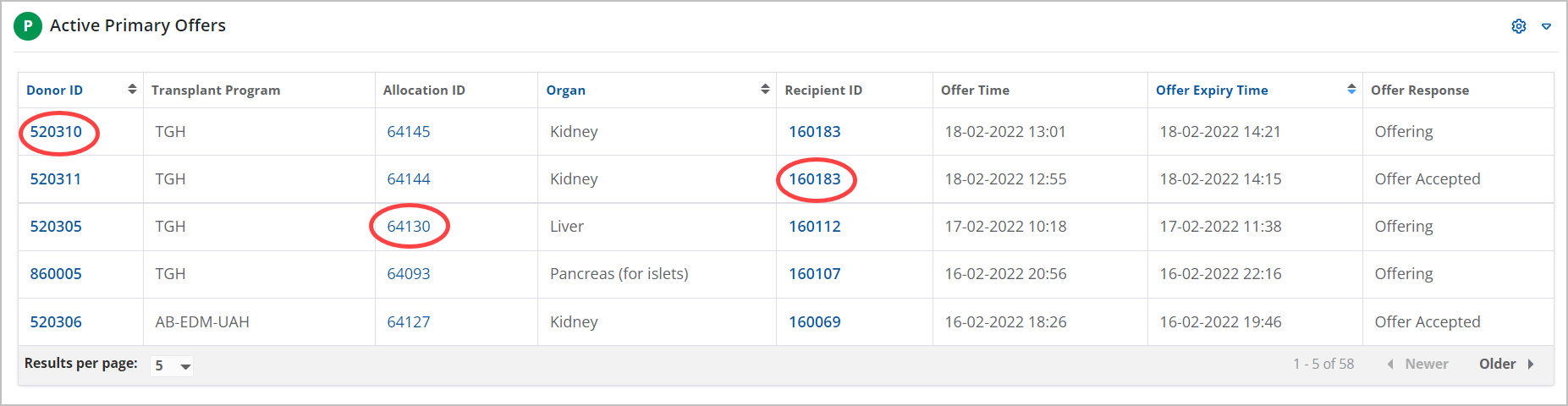Toggle the Offer Expiry Time sort arrows
The image size is (1568, 406).
click(x=1351, y=90)
